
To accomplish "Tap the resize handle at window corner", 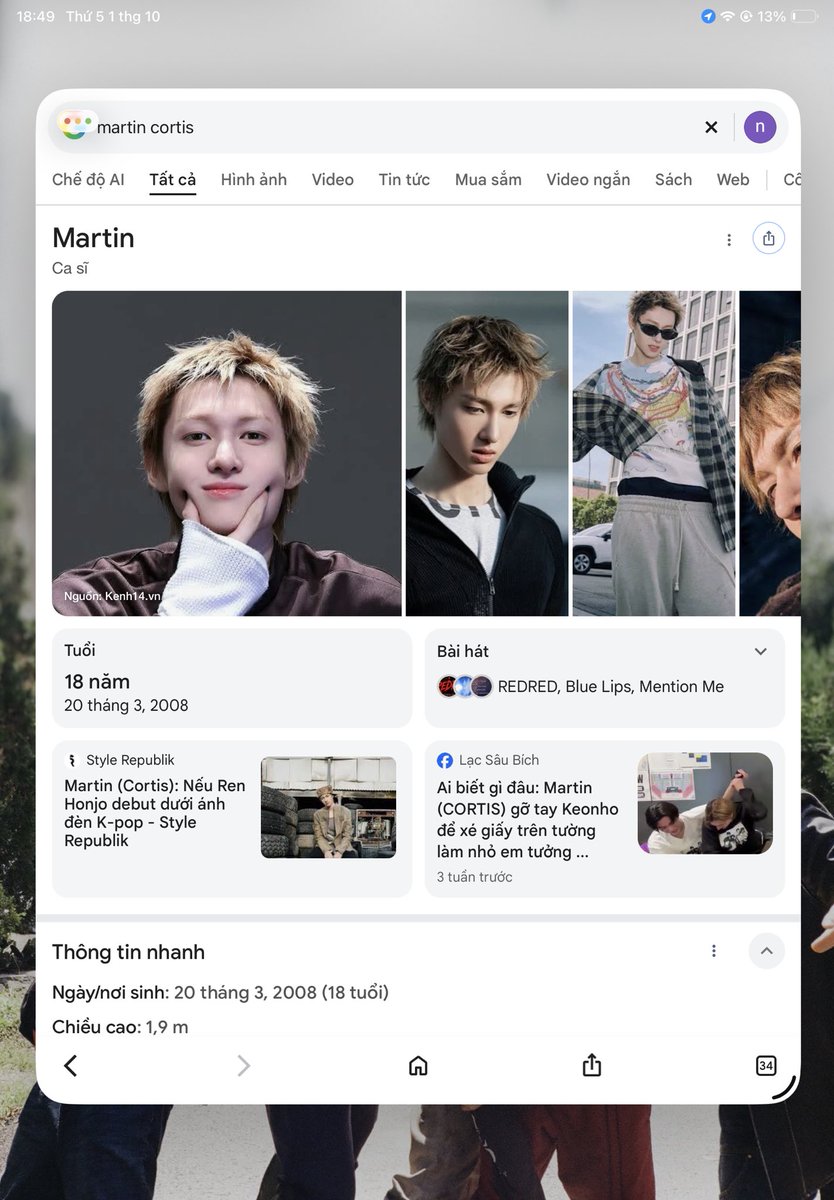I will click(x=784, y=1088).
